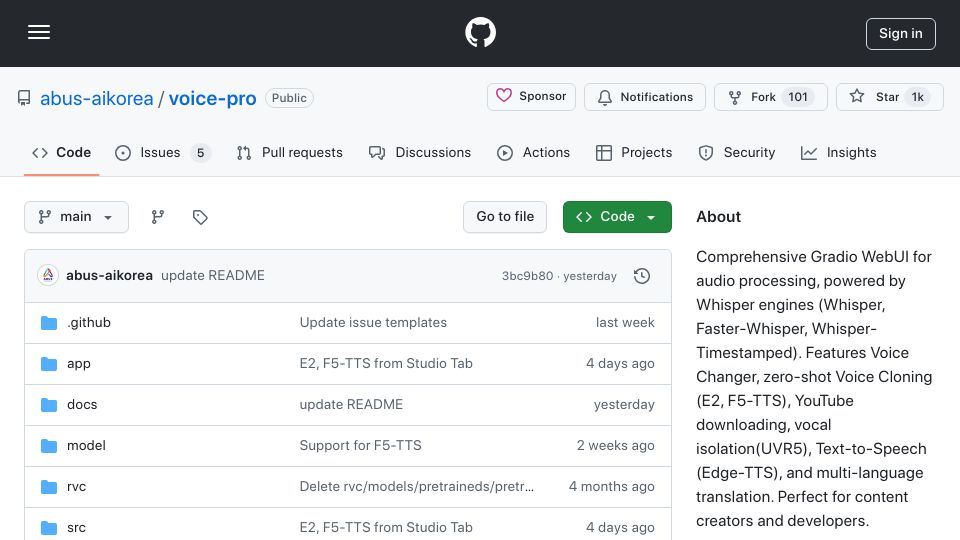This screenshot has width=960, height=540.
Task: Open commit hash 3bc9b80
Action: pyautogui.click(x=527, y=276)
